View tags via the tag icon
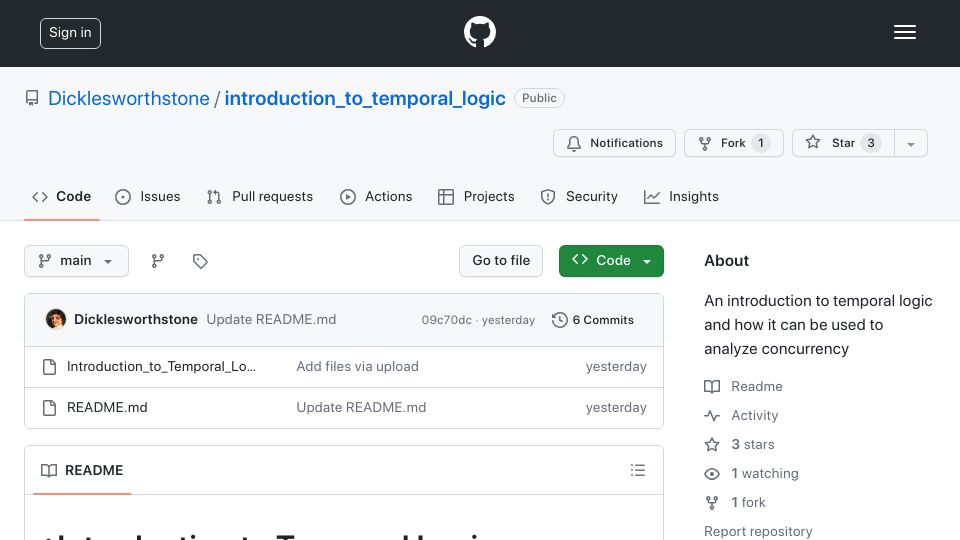The image size is (960, 540). click(200, 261)
